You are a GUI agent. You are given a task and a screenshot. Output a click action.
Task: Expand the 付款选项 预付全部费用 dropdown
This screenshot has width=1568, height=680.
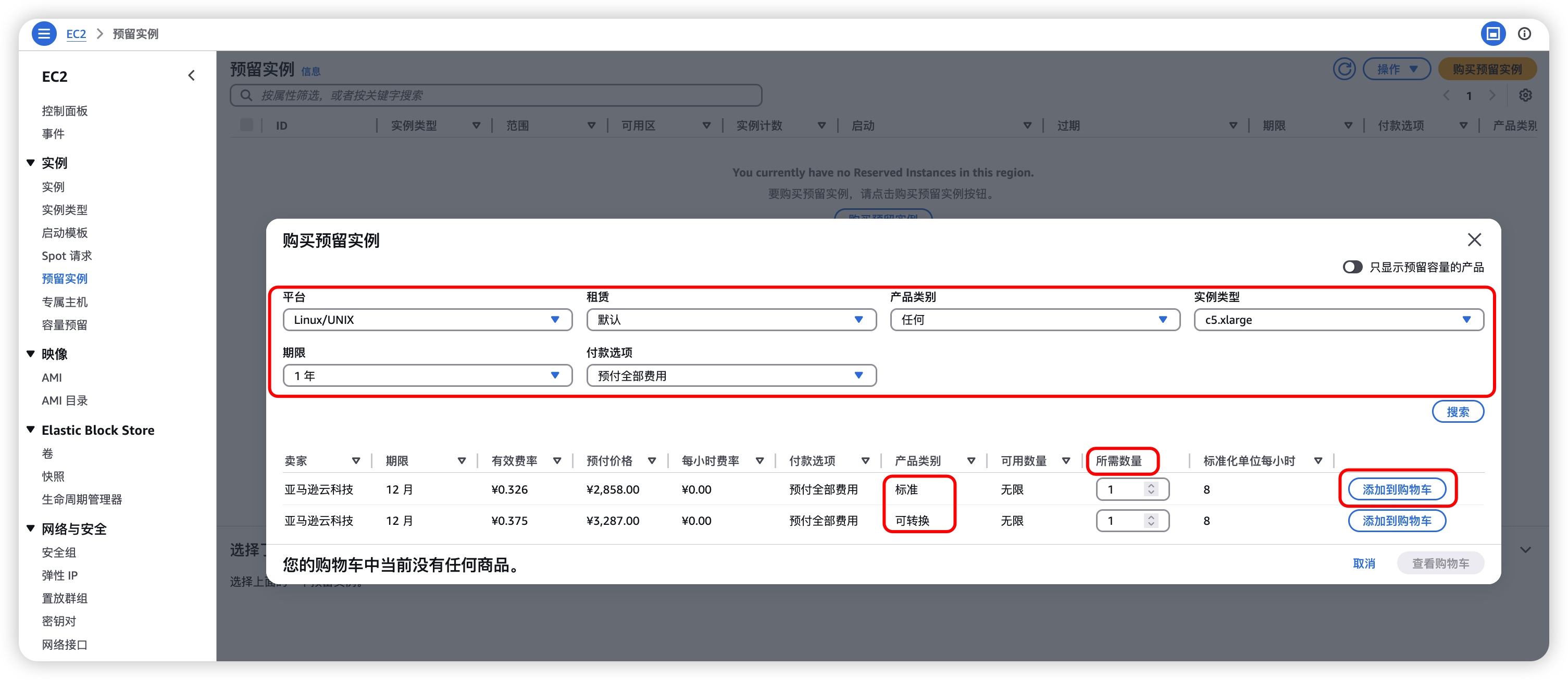(730, 376)
